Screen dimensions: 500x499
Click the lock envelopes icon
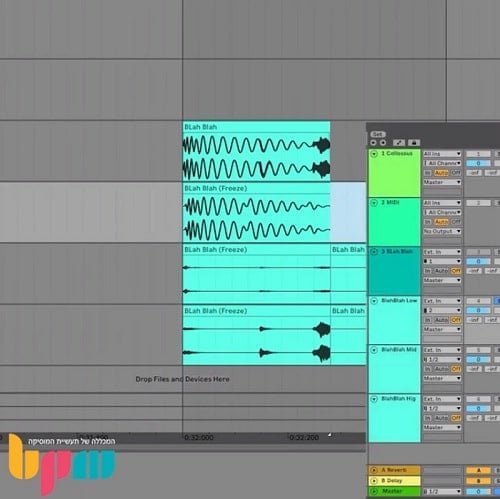414,143
